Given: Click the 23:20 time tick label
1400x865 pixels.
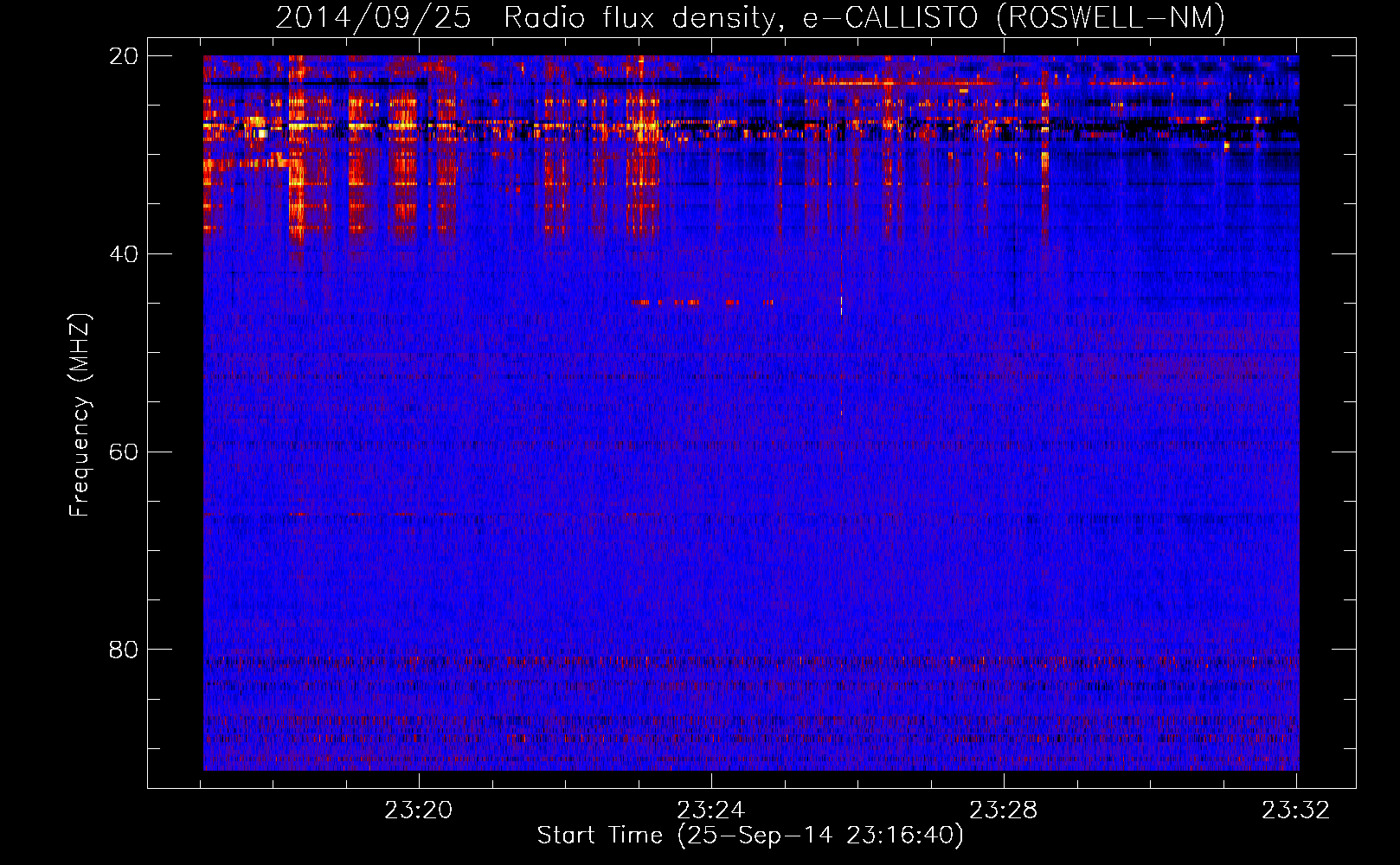Looking at the screenshot, I should [419, 811].
